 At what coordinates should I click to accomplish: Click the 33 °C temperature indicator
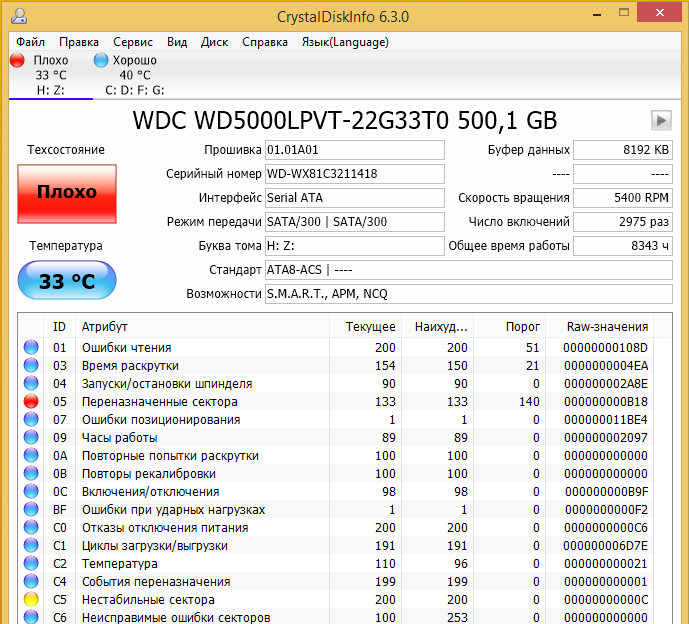(67, 280)
